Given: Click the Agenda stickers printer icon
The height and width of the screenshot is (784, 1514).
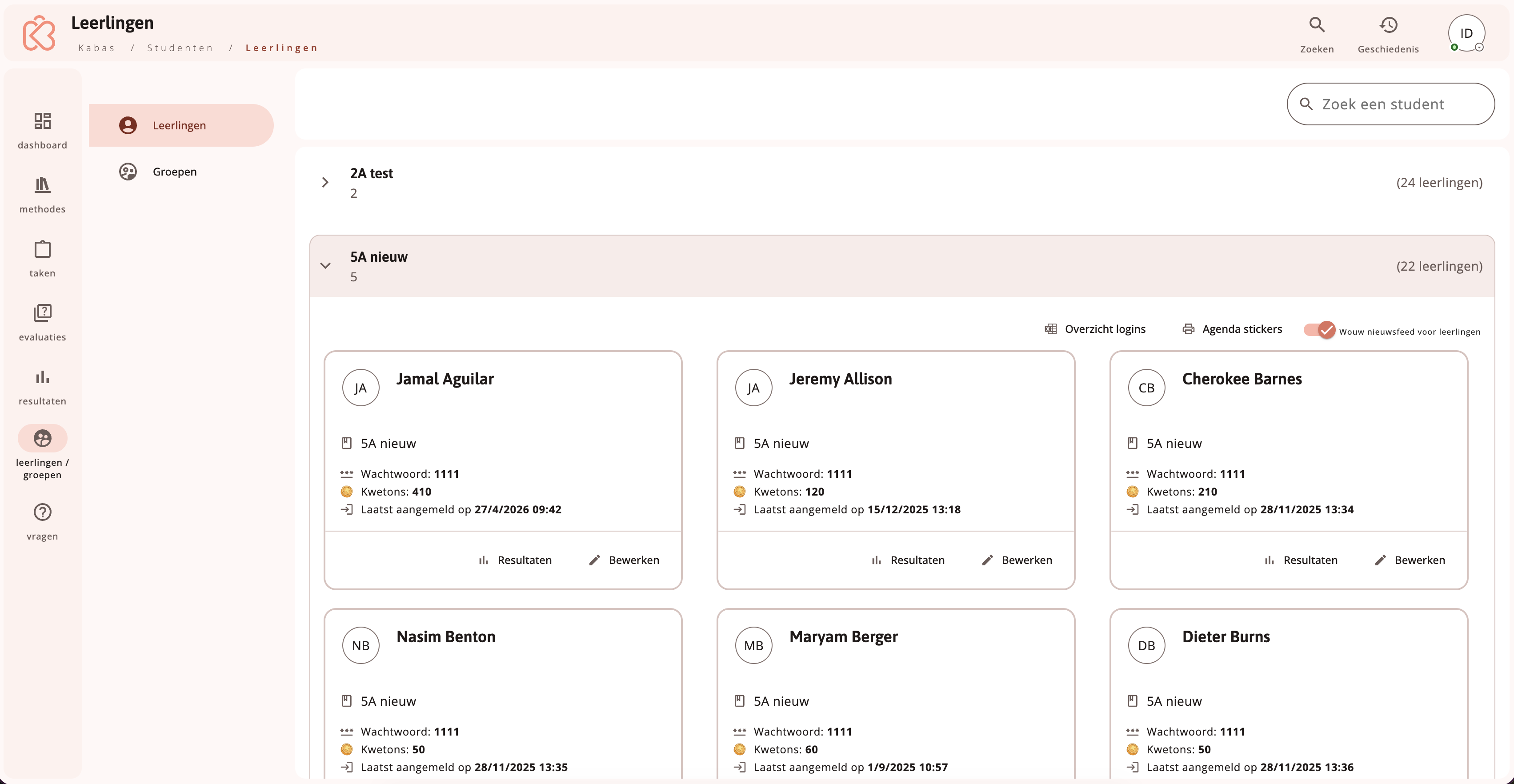Looking at the screenshot, I should tap(1188, 329).
